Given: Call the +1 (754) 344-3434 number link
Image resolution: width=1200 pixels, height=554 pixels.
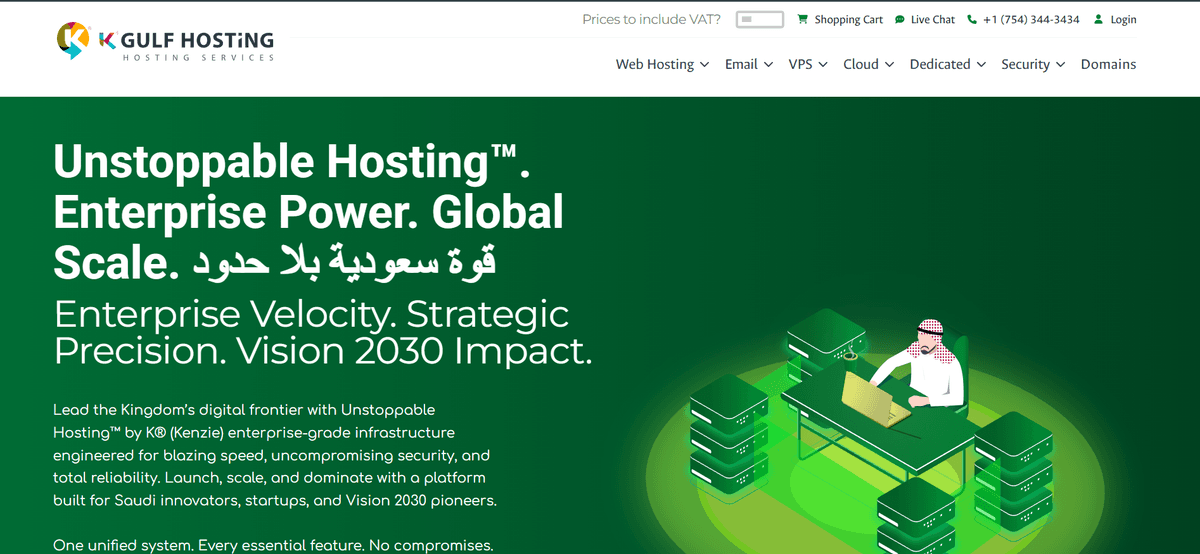Looking at the screenshot, I should click(1031, 20).
